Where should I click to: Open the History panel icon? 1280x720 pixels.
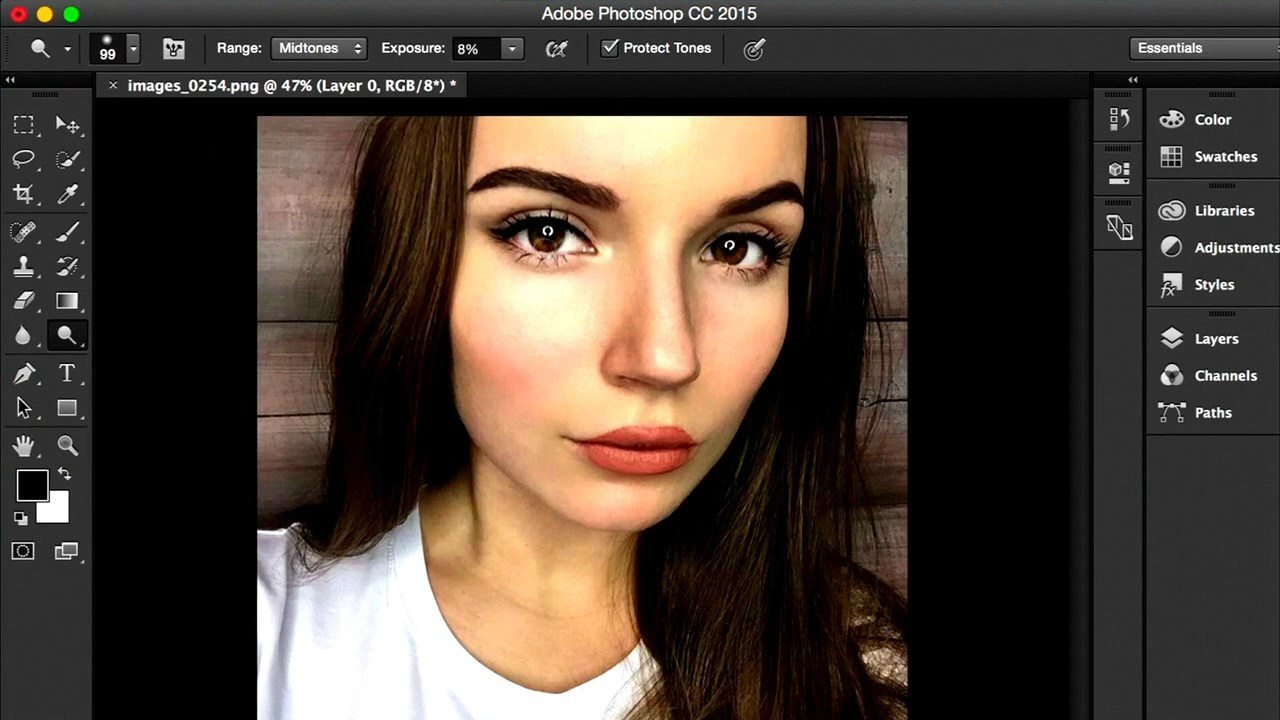click(1119, 119)
